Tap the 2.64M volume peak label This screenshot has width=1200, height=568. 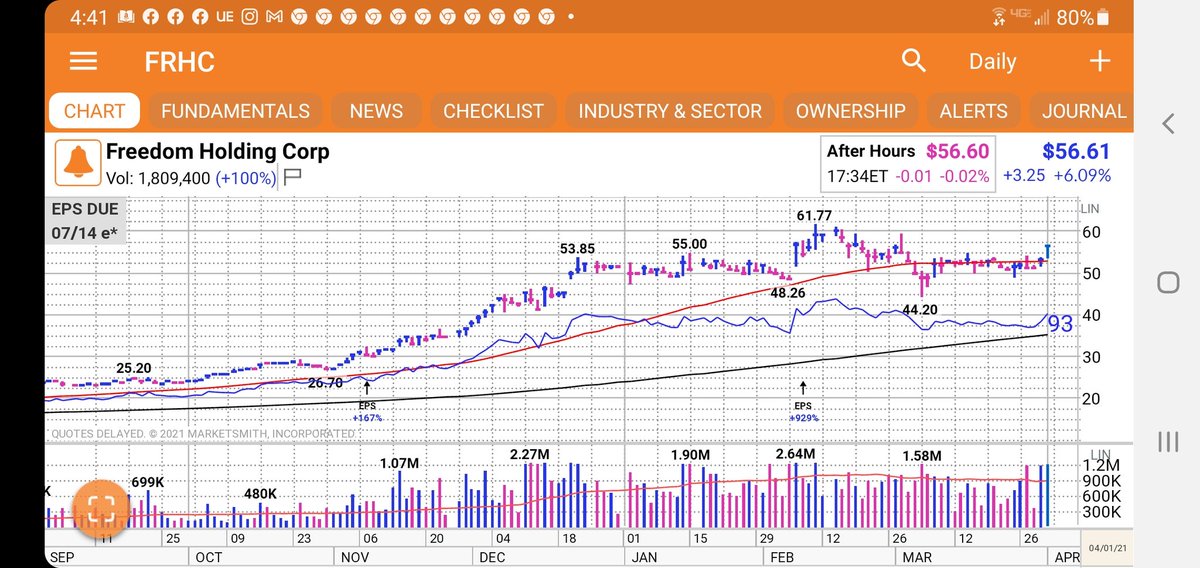coord(796,454)
